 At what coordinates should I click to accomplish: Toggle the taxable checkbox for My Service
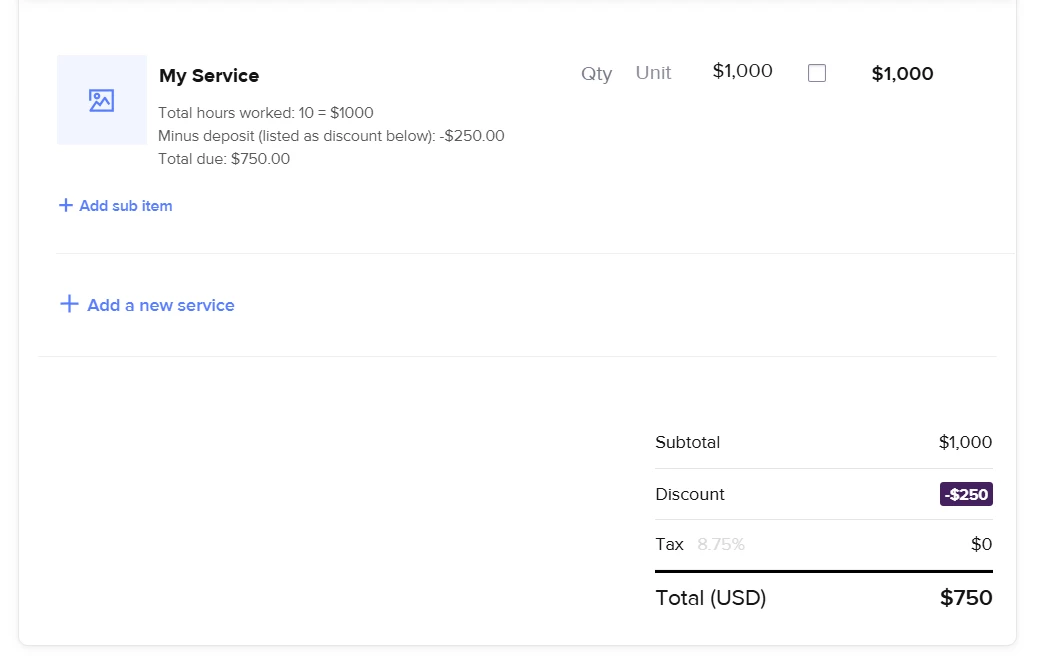point(817,73)
